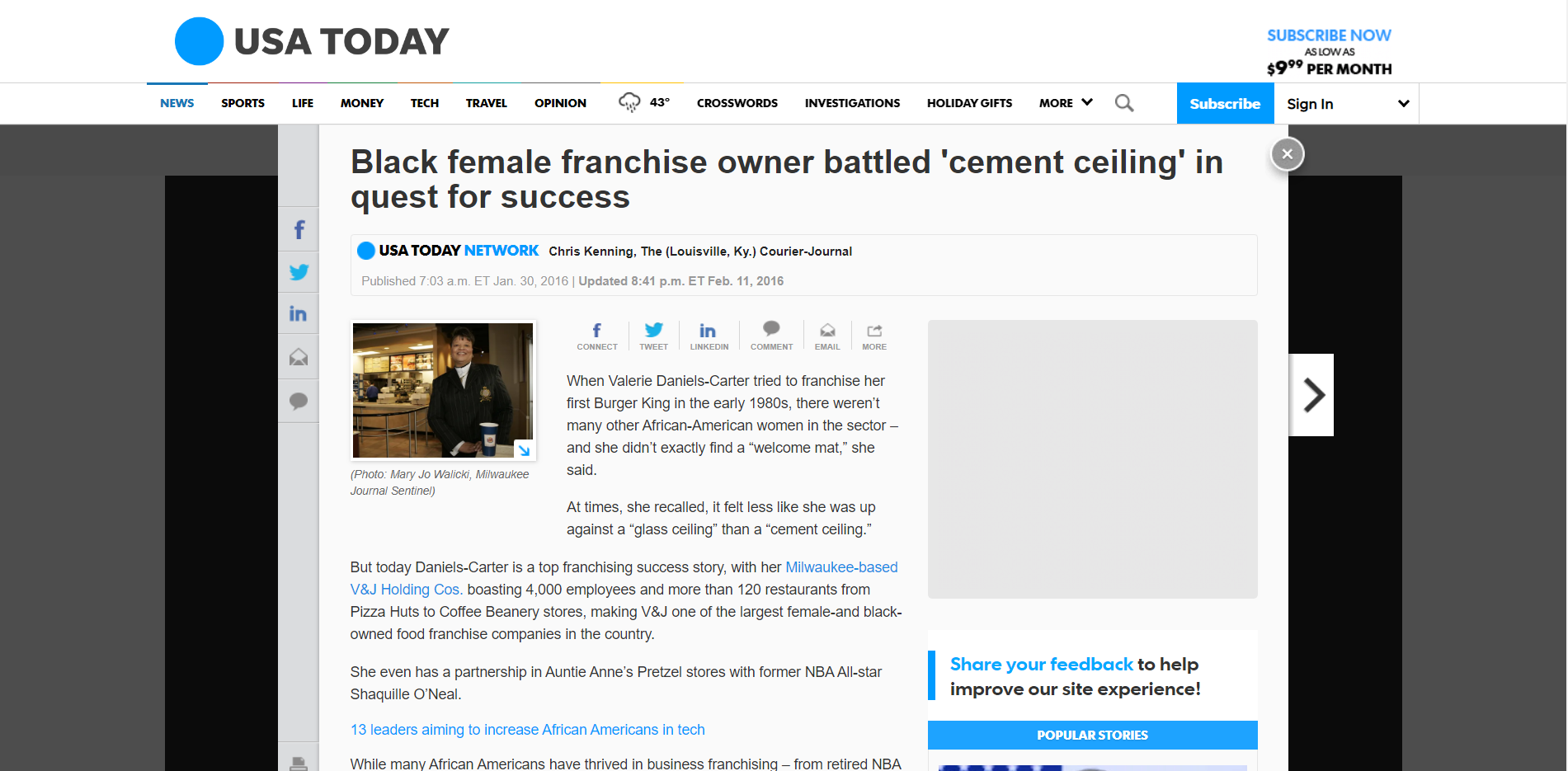Share on Facebook from left sidebar
The height and width of the screenshot is (771, 1568).
pos(299,229)
